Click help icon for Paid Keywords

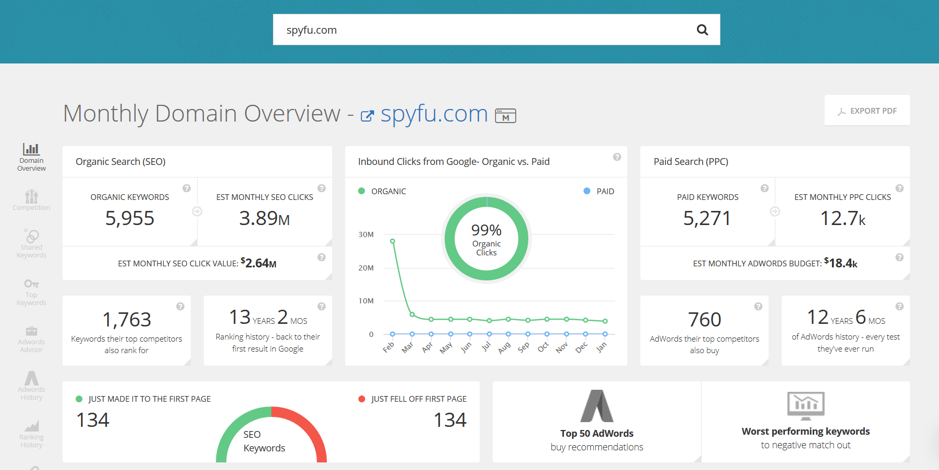click(764, 188)
